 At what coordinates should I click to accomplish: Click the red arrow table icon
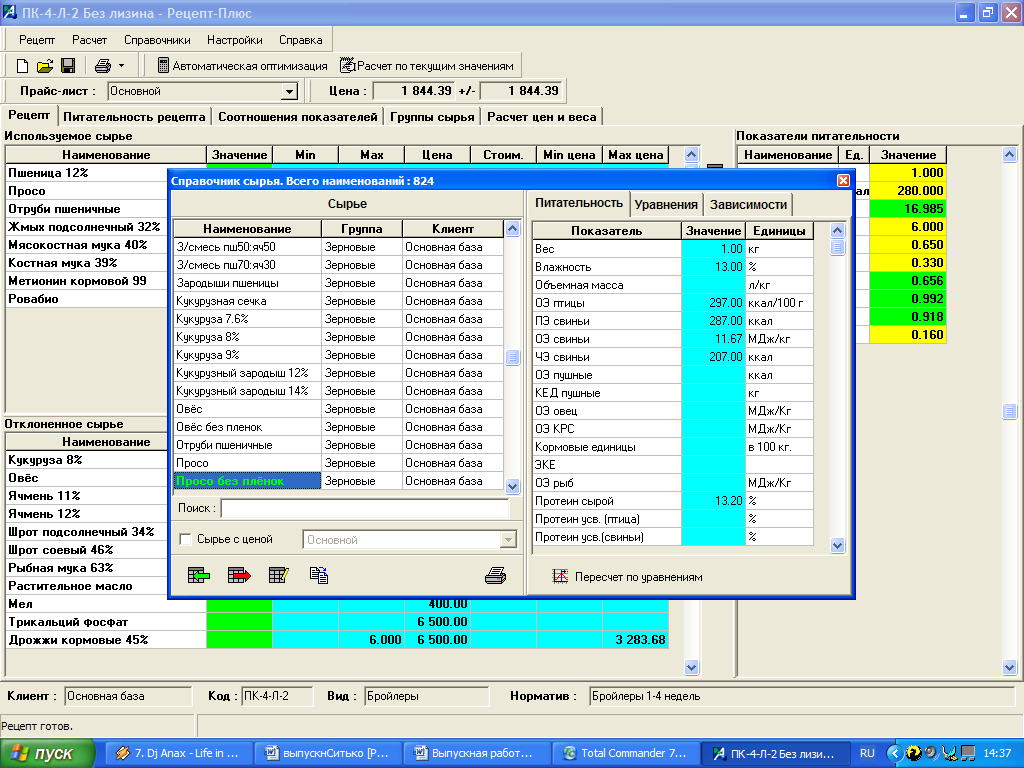click(x=238, y=575)
